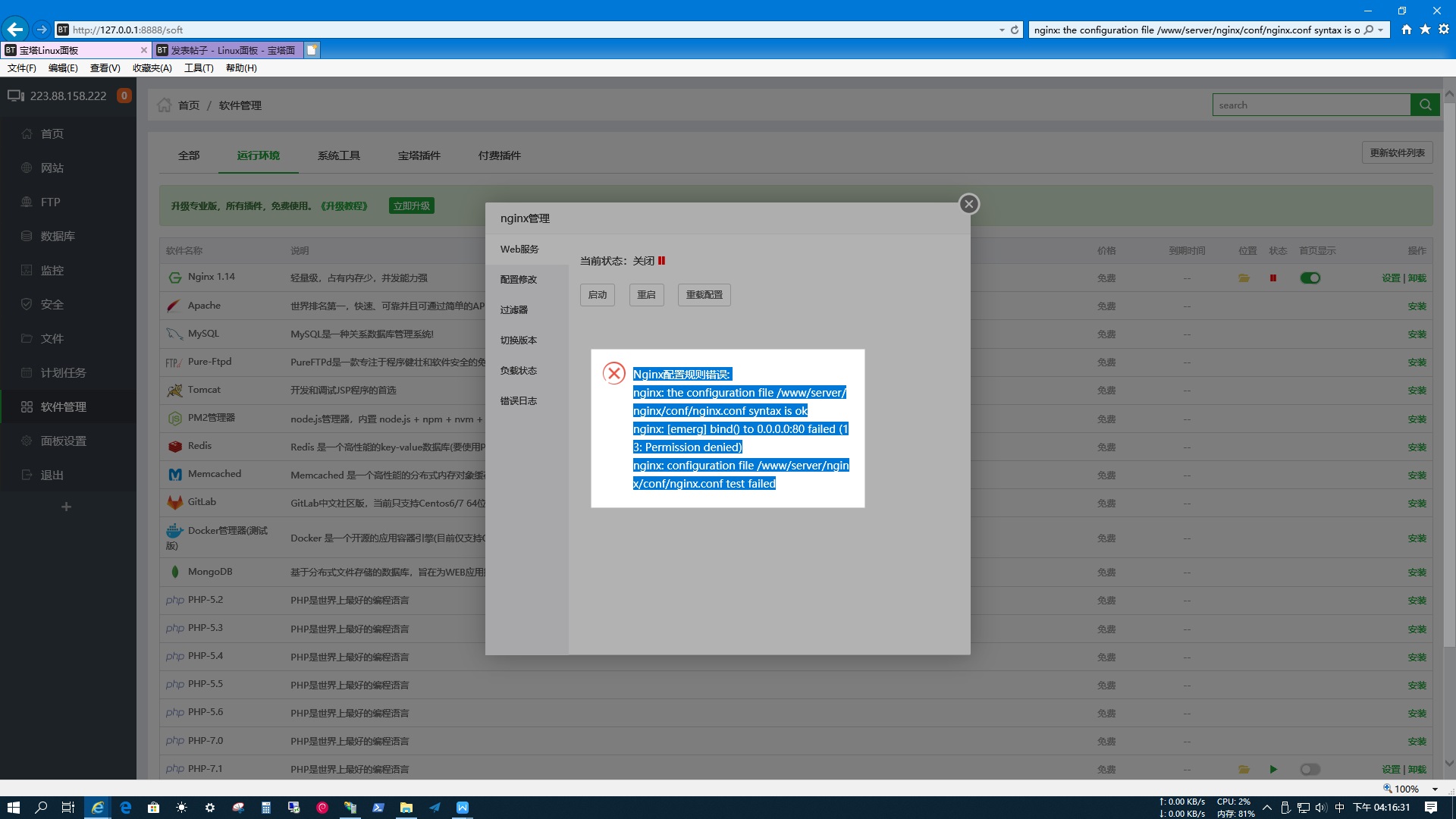1456x819 pixels.
Task: Open zoom level 100% dropdown
Action: pyautogui.click(x=1435, y=789)
